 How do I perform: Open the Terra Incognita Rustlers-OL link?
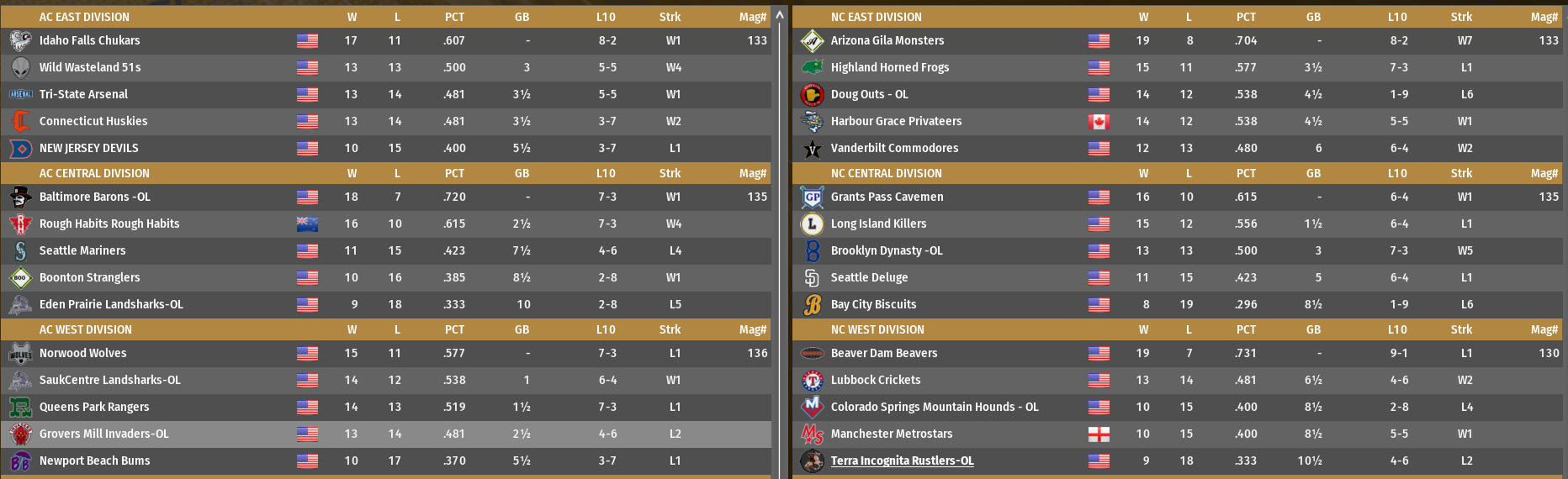point(902,461)
